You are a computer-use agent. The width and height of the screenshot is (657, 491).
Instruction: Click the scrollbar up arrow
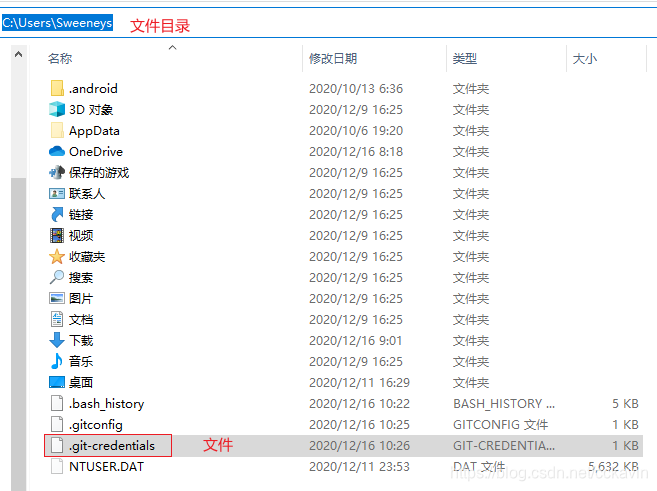point(18,54)
